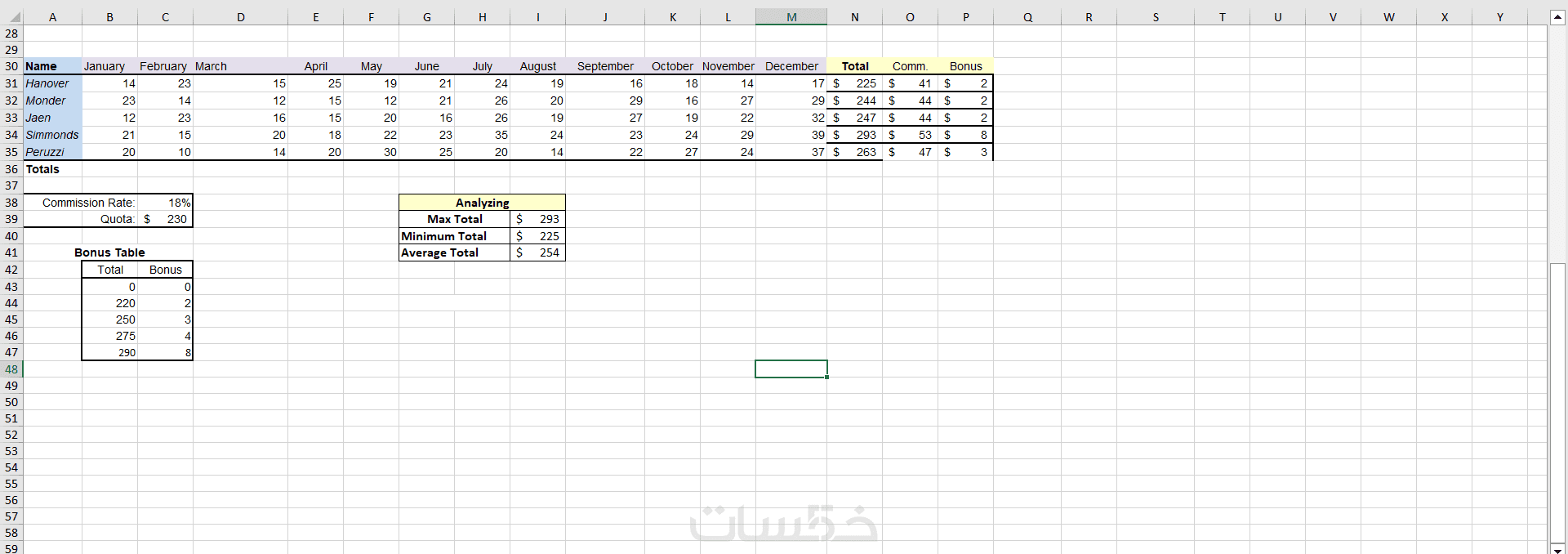Click the Peruzzi name cell
Viewport: 1568px width, 554px height.
coord(53,152)
